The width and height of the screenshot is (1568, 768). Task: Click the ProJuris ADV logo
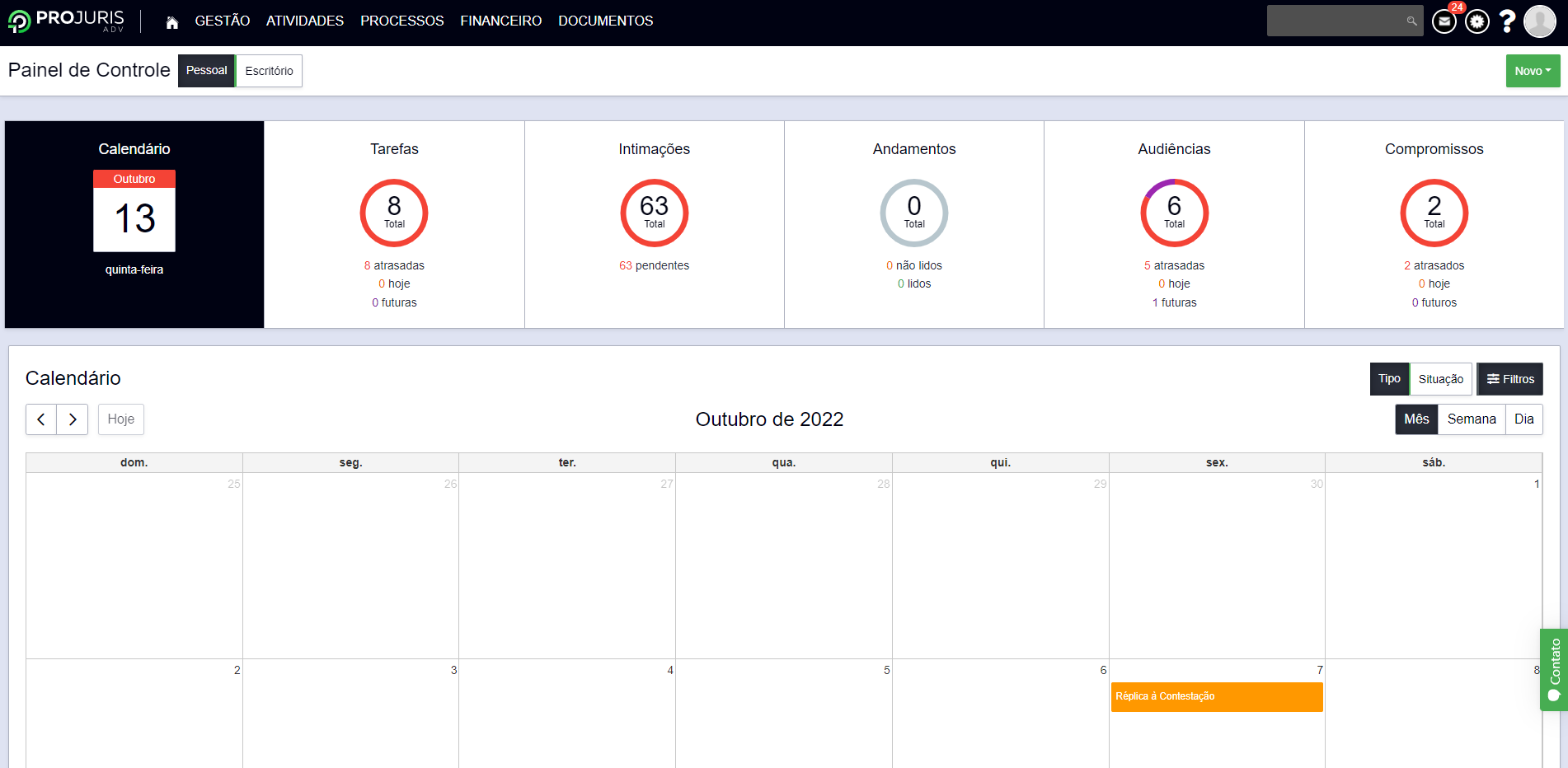tap(66, 21)
